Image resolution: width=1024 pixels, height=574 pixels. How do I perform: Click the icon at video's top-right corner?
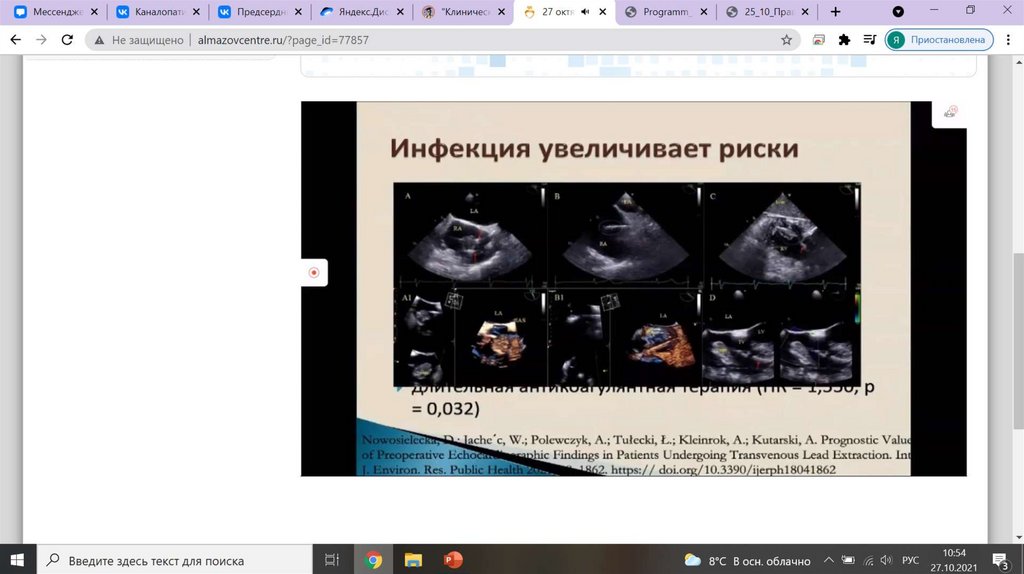click(950, 112)
